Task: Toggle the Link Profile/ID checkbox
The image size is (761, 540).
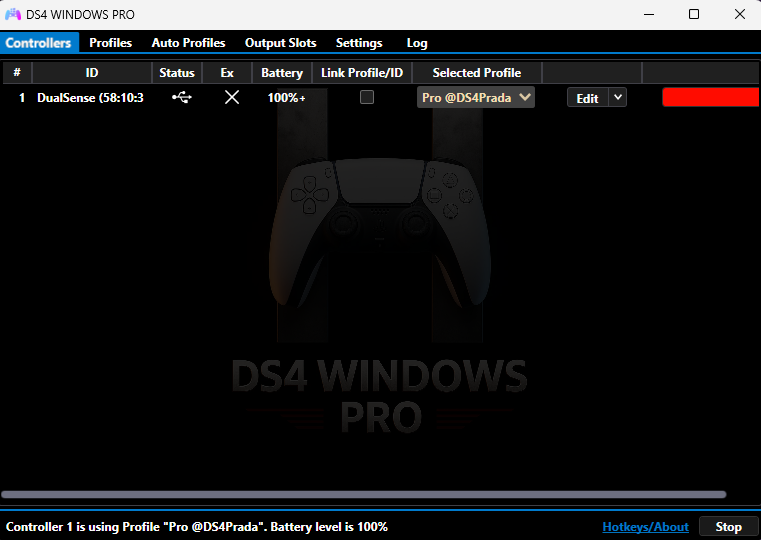Action: (x=367, y=98)
